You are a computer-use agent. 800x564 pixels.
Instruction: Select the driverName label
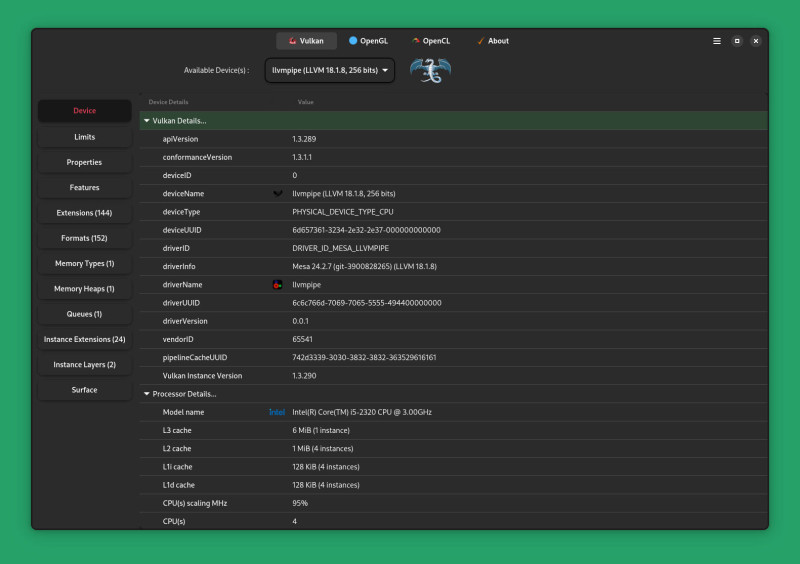(182, 285)
